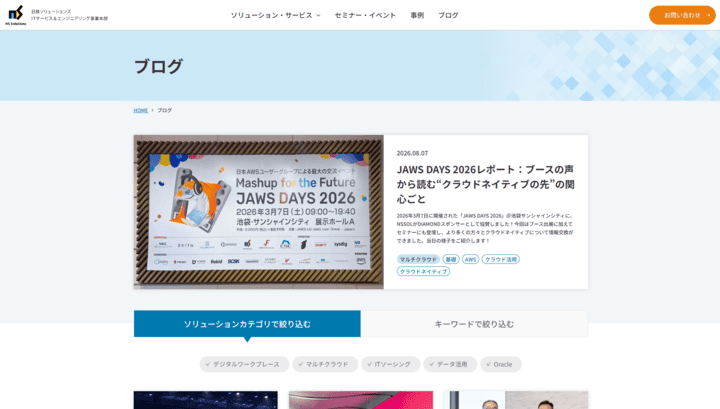Open the JAWS DAYS 2026レポート article title

485,184
